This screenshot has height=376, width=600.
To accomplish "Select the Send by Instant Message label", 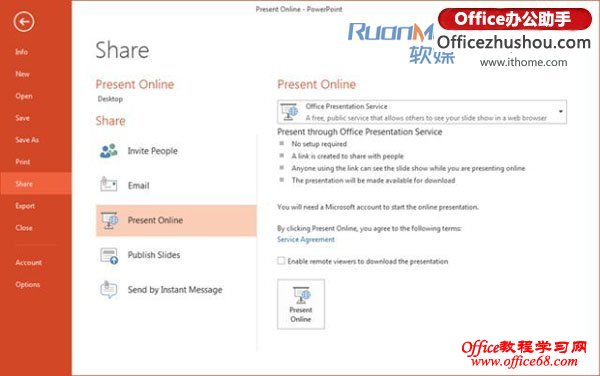I will click(x=175, y=290).
